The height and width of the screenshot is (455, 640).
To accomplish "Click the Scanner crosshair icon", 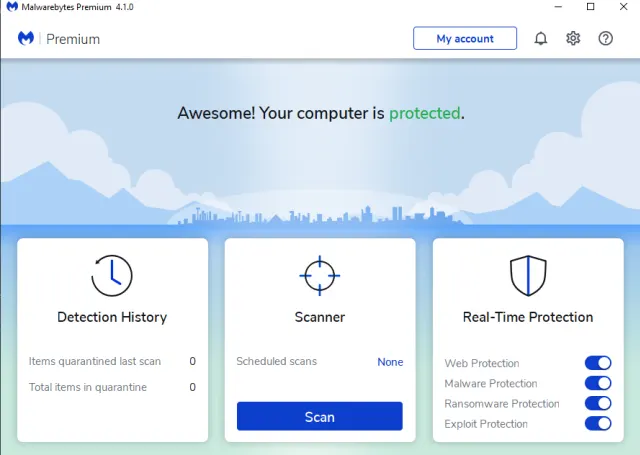I will coord(320,275).
